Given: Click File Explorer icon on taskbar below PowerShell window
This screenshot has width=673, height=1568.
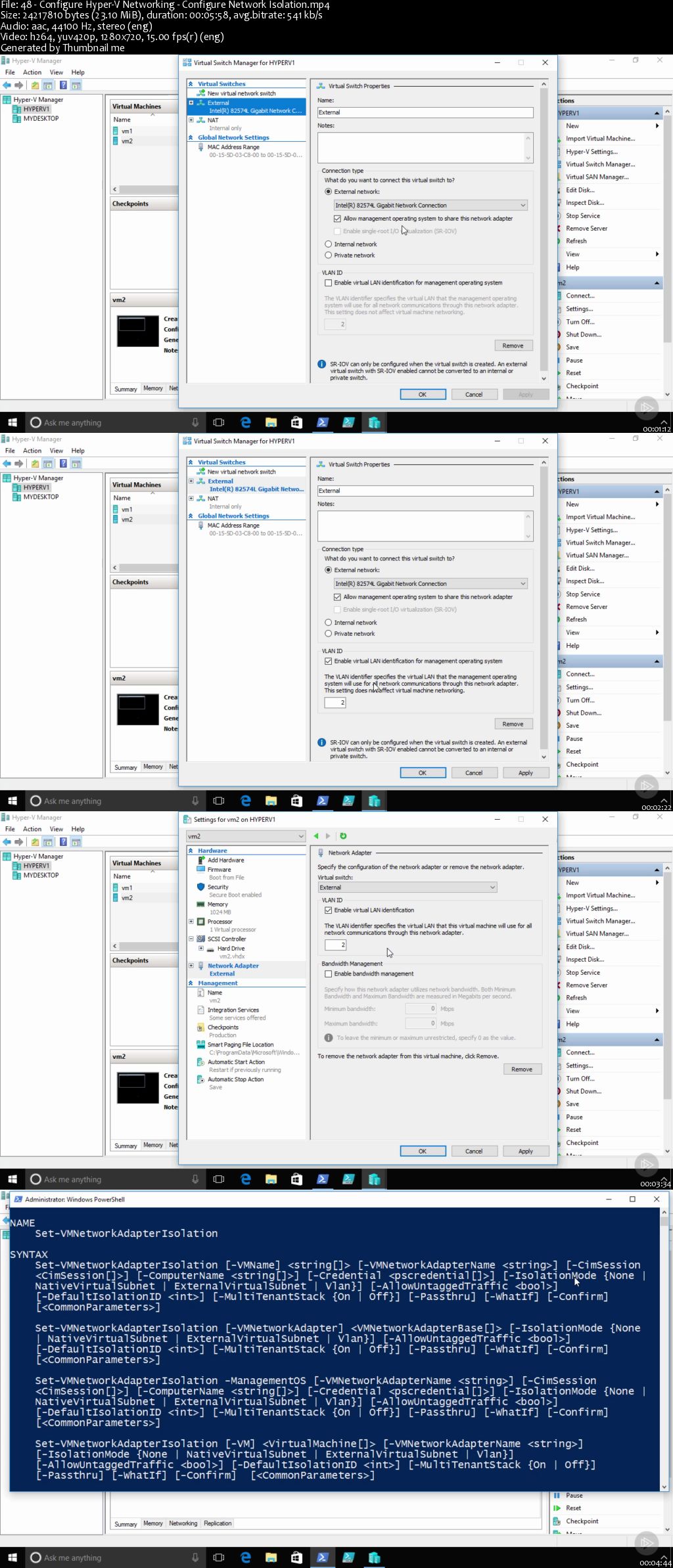Looking at the screenshot, I should tap(271, 1557).
